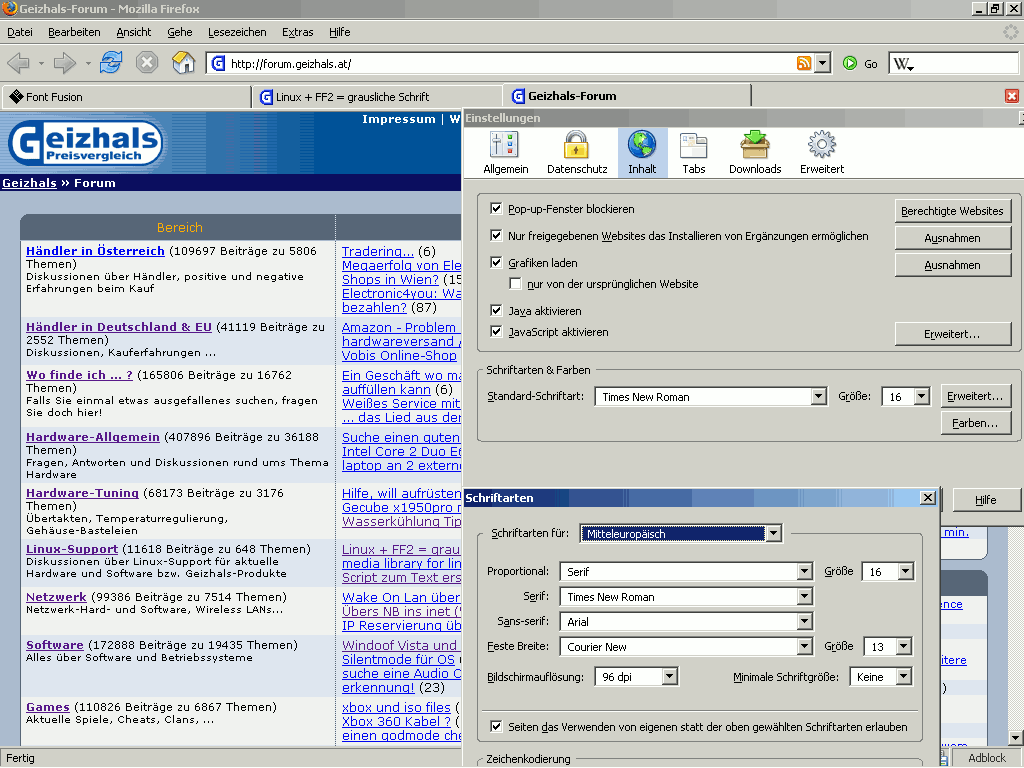Expand the address bar history dropdown
Viewport: 1024px width, 768px height.
pos(822,63)
